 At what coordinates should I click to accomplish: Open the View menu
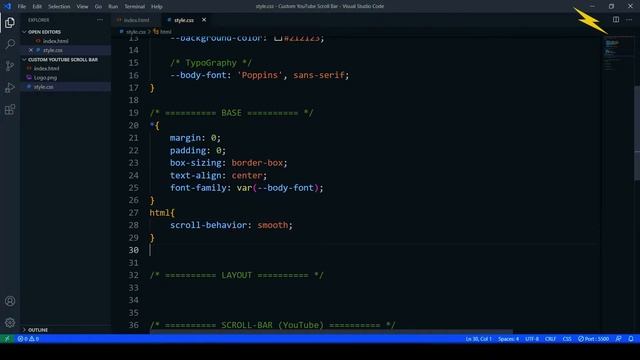[82, 7]
